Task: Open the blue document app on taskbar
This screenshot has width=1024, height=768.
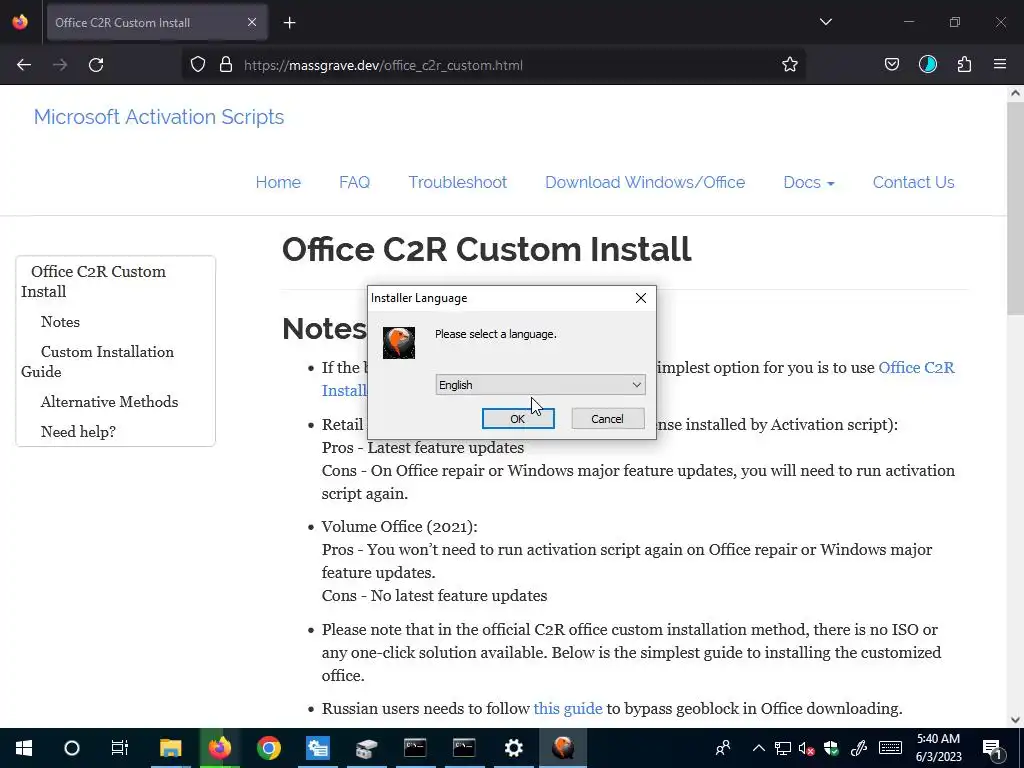Action: (317, 748)
